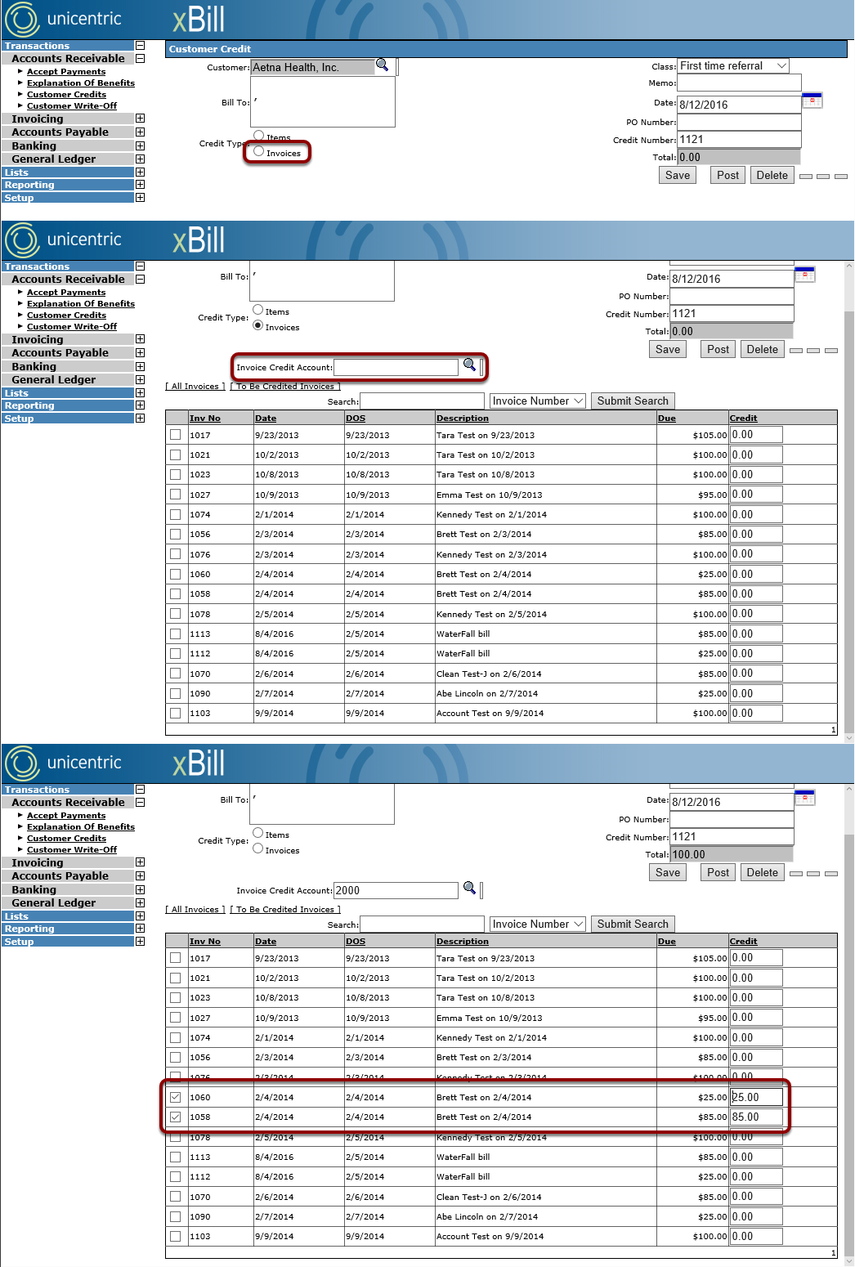Click Credit field showing 85.00 for invoice 1058
855x1267 pixels.
tap(756, 1117)
